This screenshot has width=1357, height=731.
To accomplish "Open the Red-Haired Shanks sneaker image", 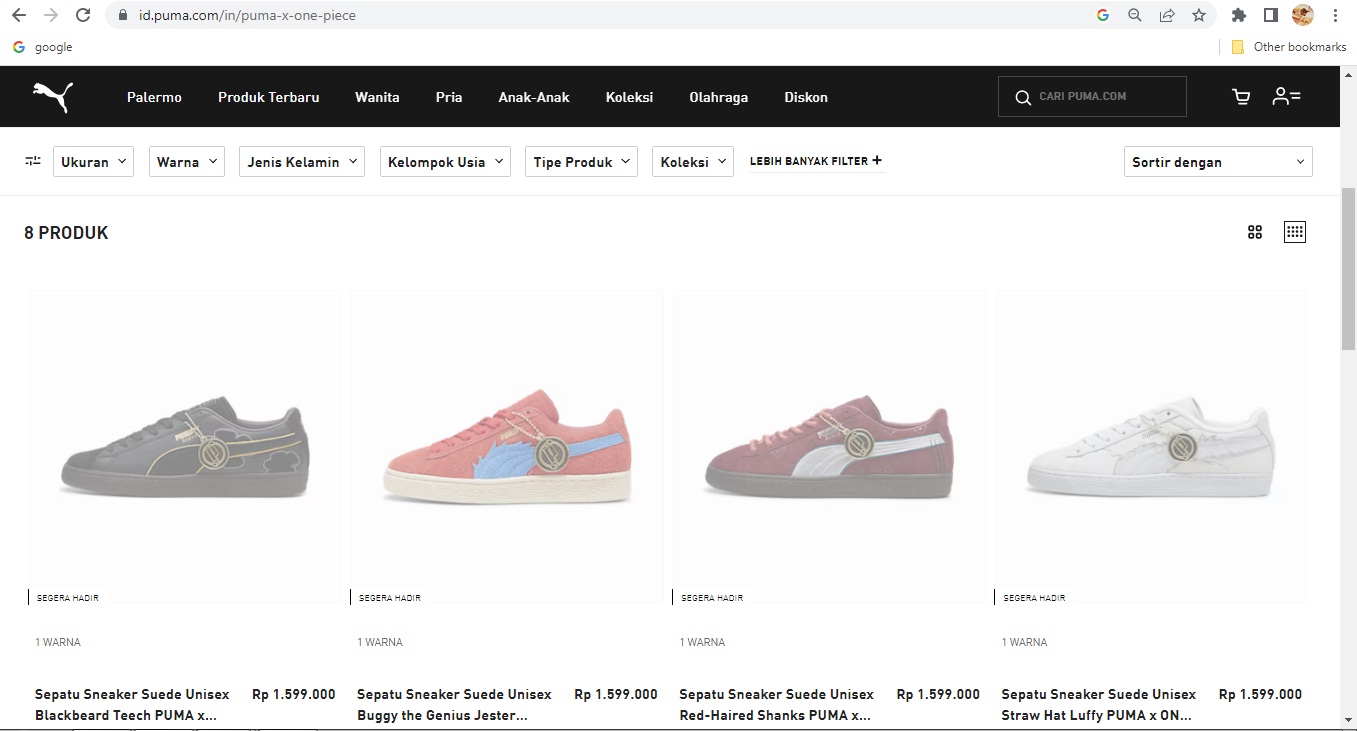I will click(830, 446).
